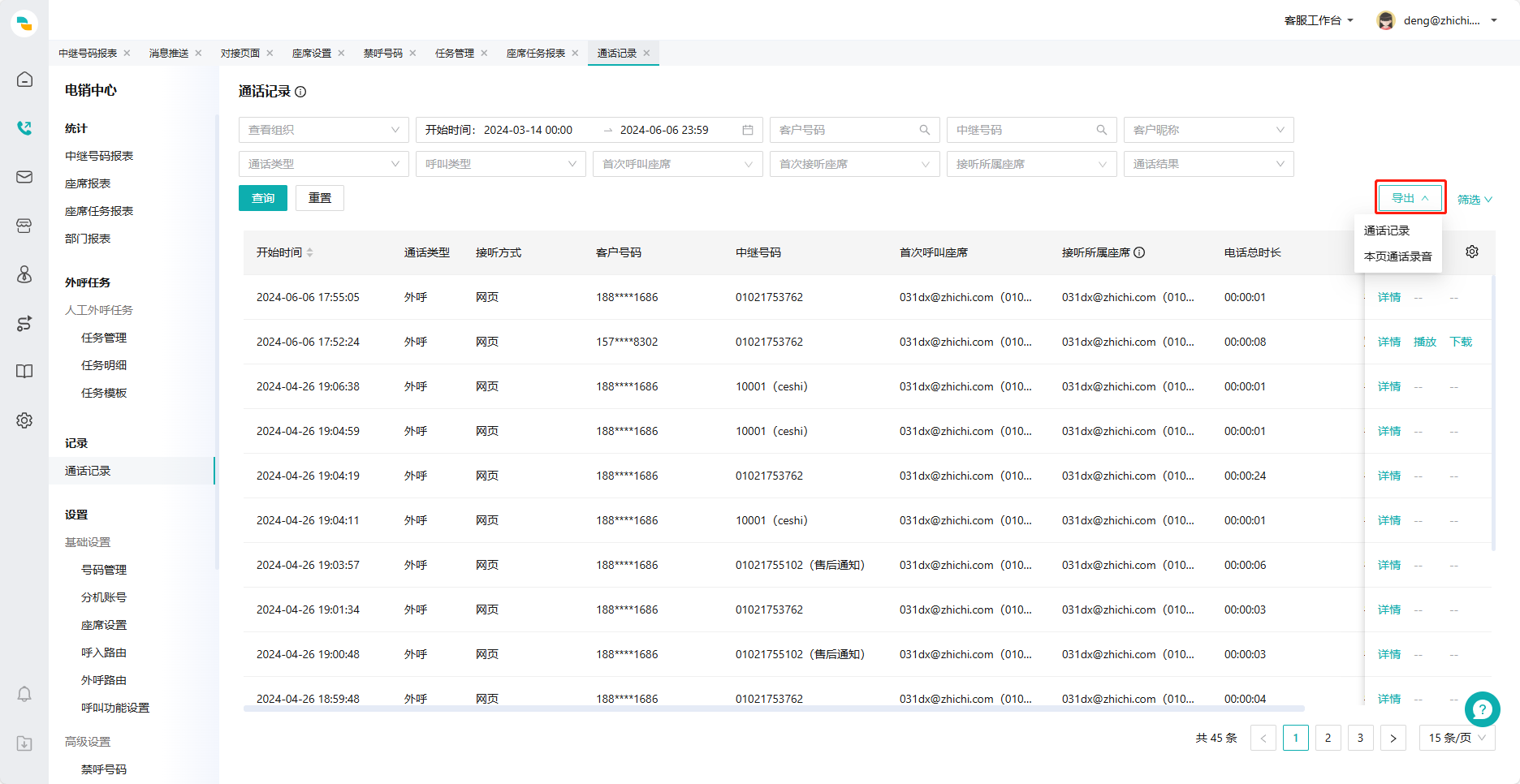Open the notification bell icon in sidebar
Viewport: 1520px width, 784px height.
(24, 695)
